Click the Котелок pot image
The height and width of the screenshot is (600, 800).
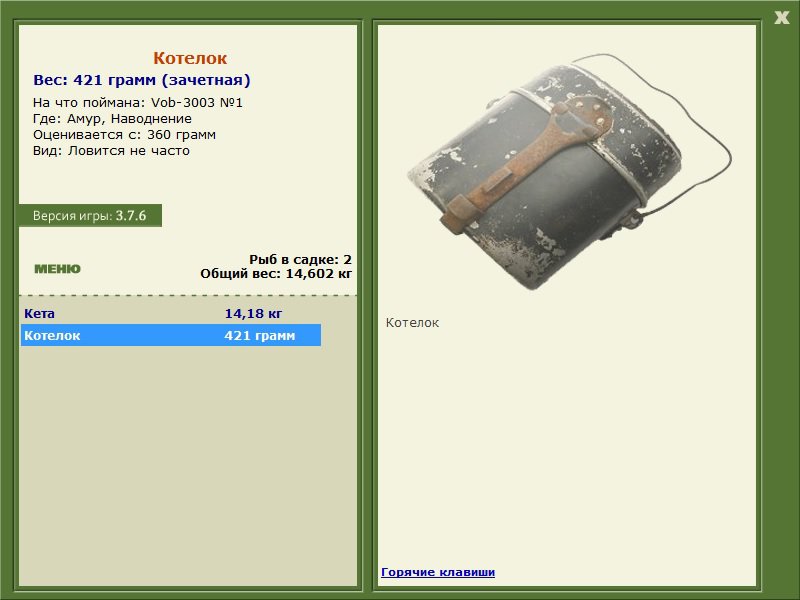(569, 171)
